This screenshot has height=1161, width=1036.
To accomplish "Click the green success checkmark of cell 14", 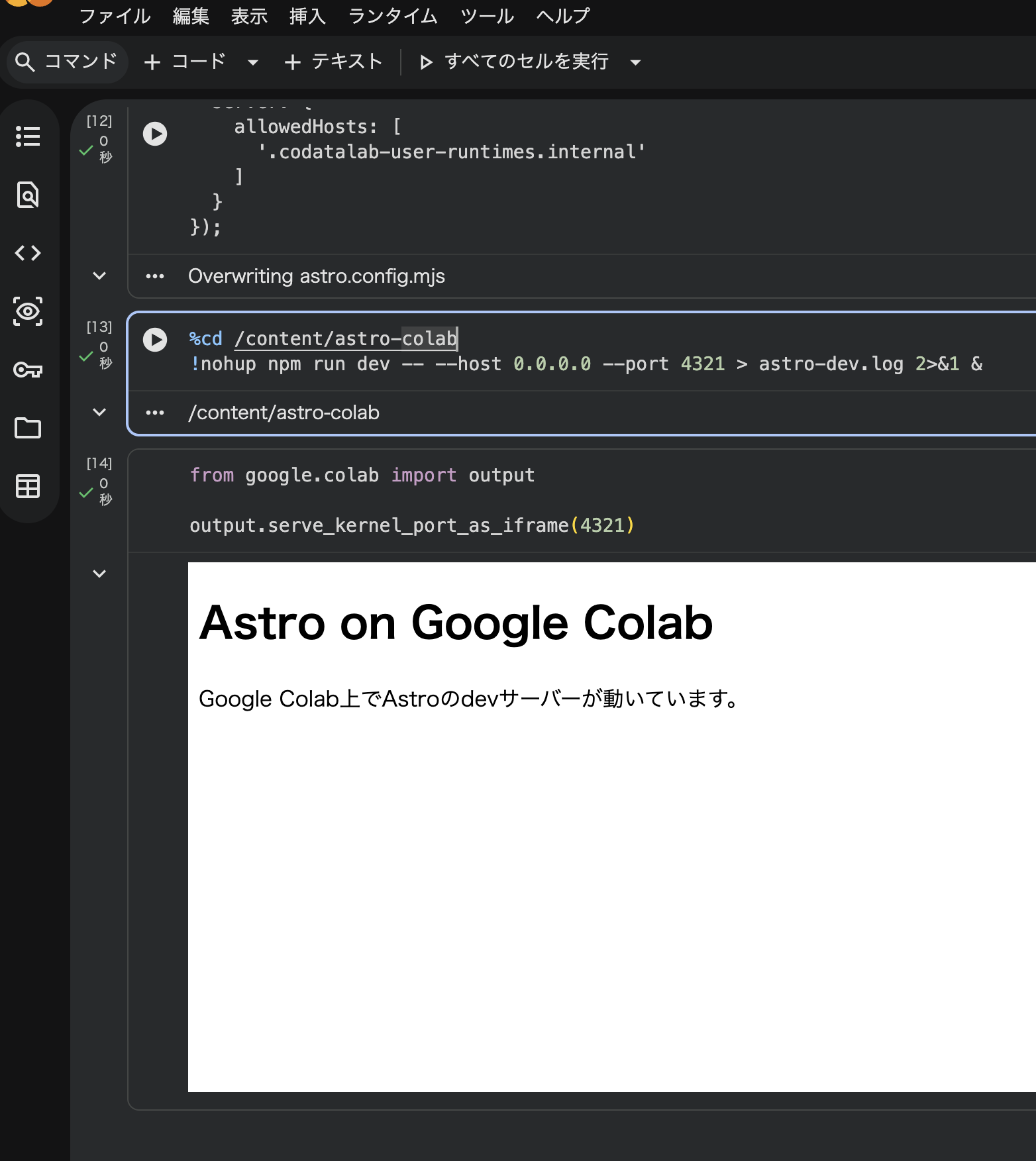I will [x=85, y=493].
